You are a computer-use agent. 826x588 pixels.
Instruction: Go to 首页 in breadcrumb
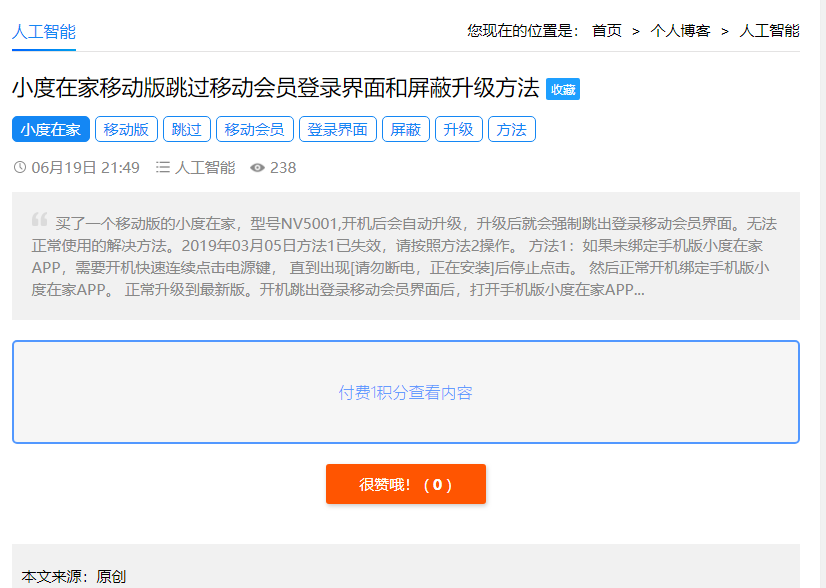(x=607, y=31)
